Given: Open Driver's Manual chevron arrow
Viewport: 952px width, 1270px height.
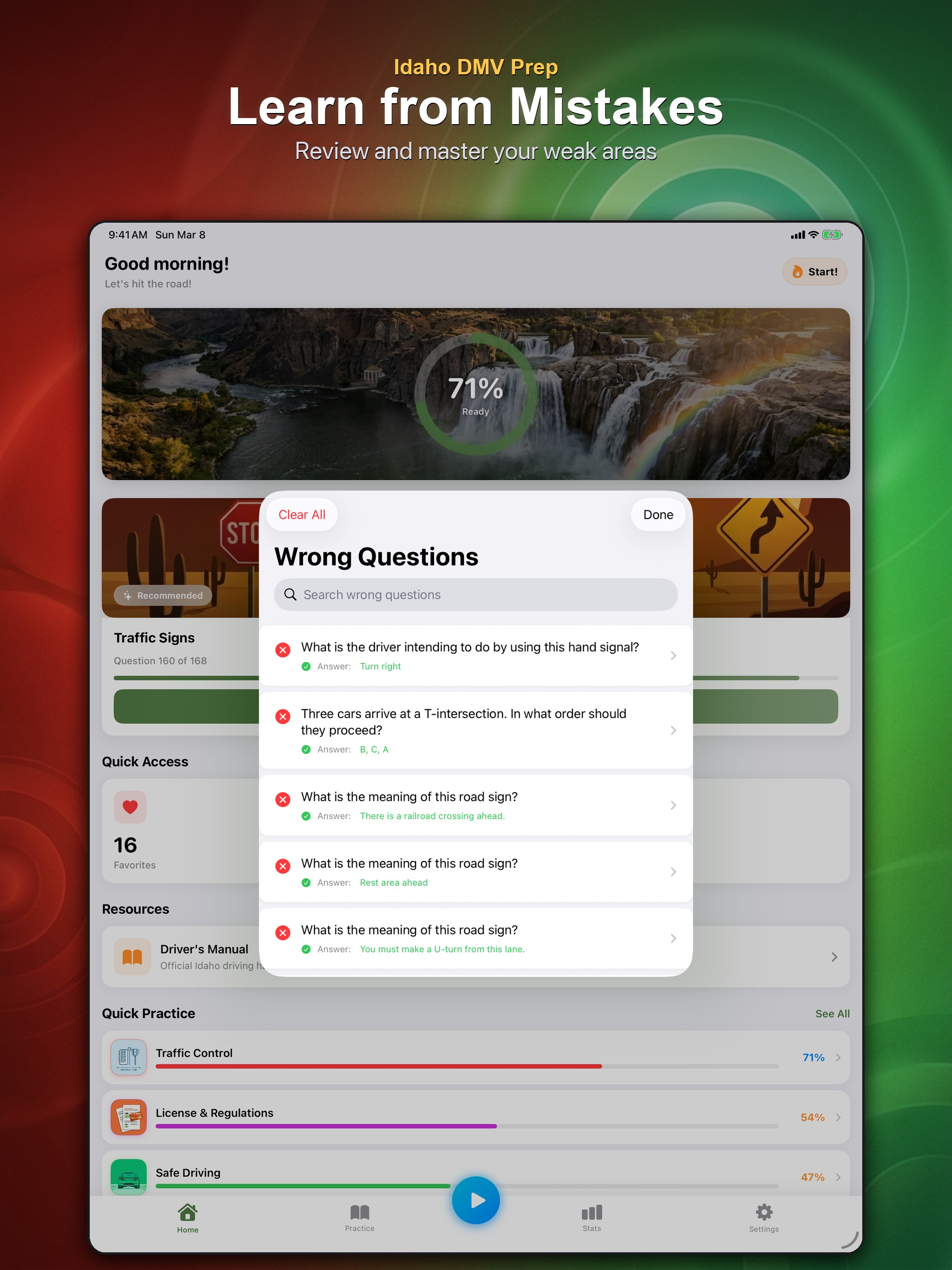Looking at the screenshot, I should (x=834, y=957).
